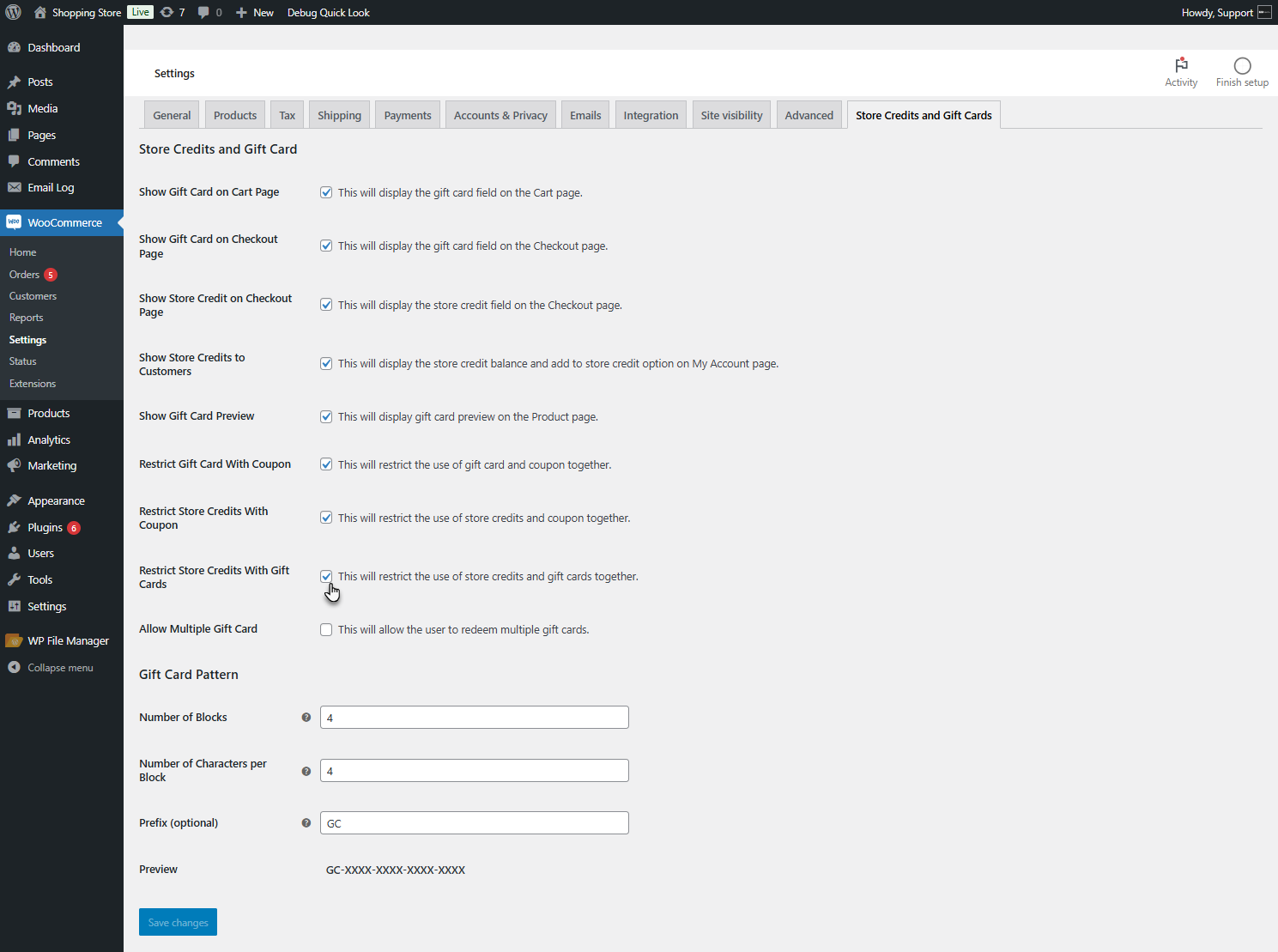Open the Accounts & Privacy tab
The image size is (1278, 952).
[x=500, y=115]
